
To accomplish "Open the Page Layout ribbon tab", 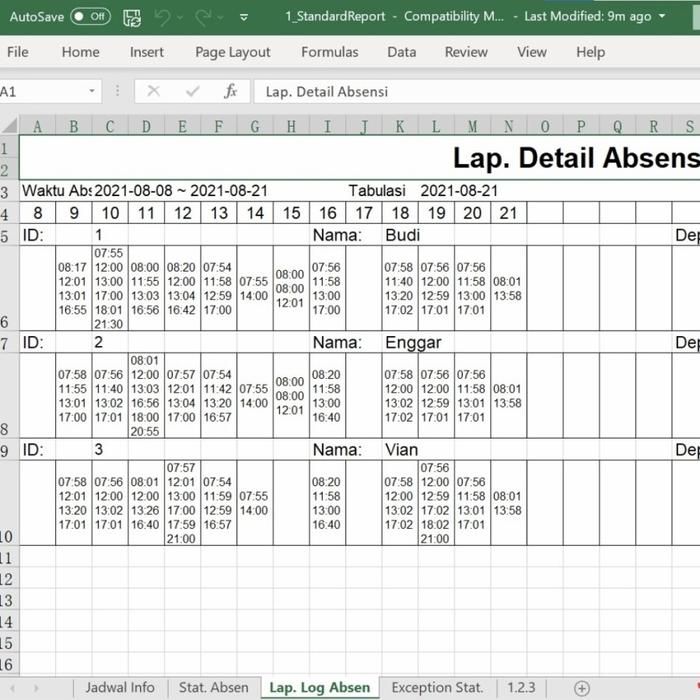I will 232,52.
